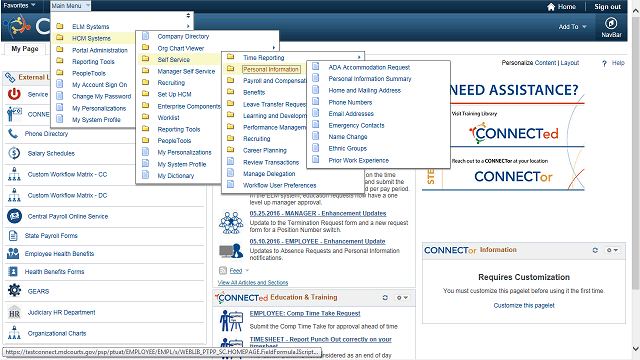Screen dimensions: 640x360
Task: Open Payroll and Compensation folder
Action: [274, 81]
